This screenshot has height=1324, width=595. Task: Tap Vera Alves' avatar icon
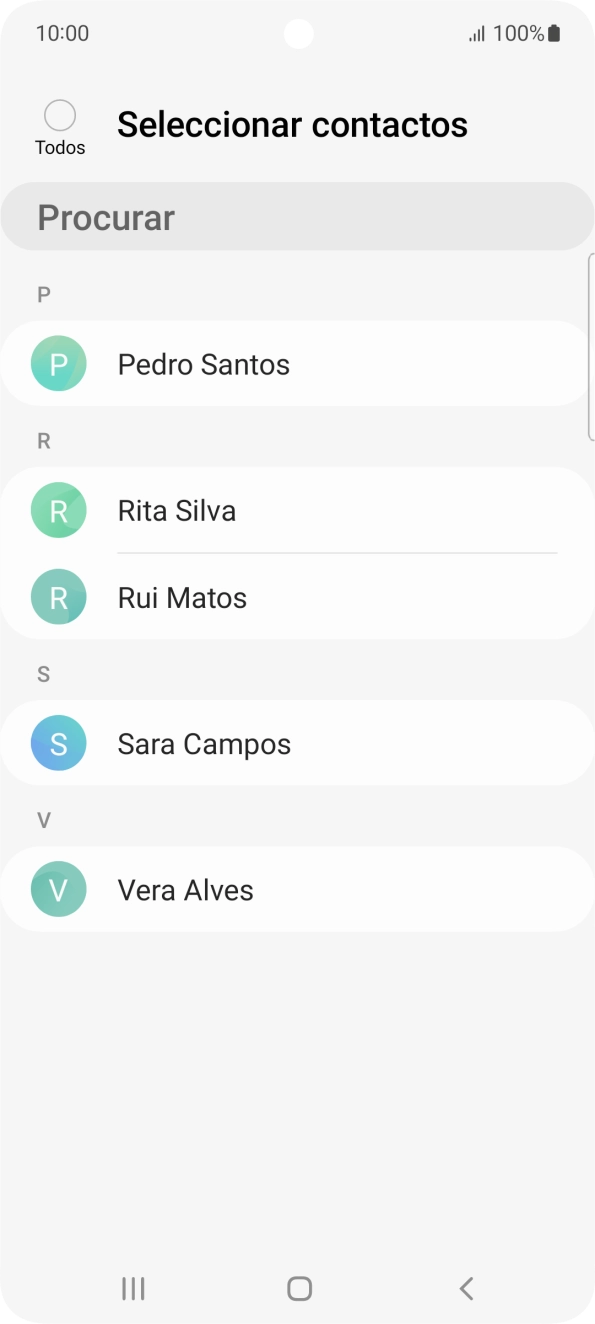(x=58, y=889)
